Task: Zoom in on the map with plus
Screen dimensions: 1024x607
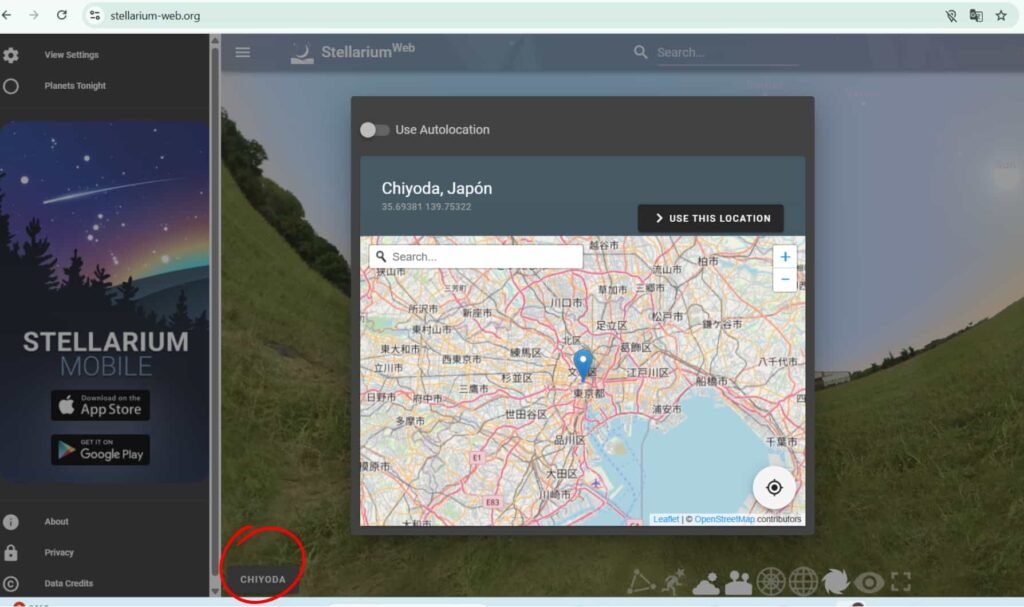Action: [785, 257]
